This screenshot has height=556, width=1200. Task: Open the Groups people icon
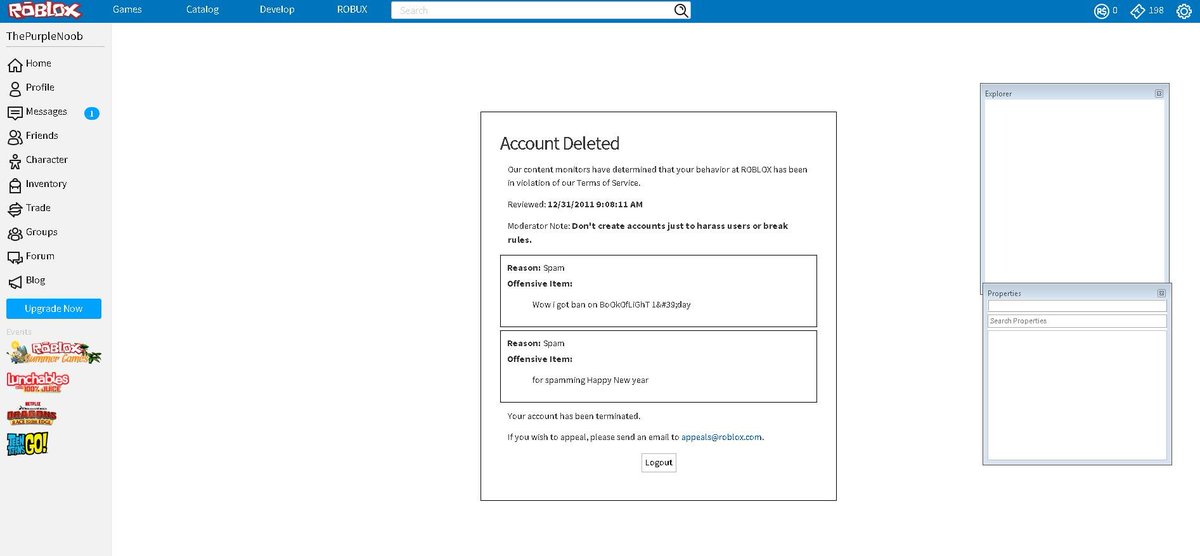tap(14, 232)
